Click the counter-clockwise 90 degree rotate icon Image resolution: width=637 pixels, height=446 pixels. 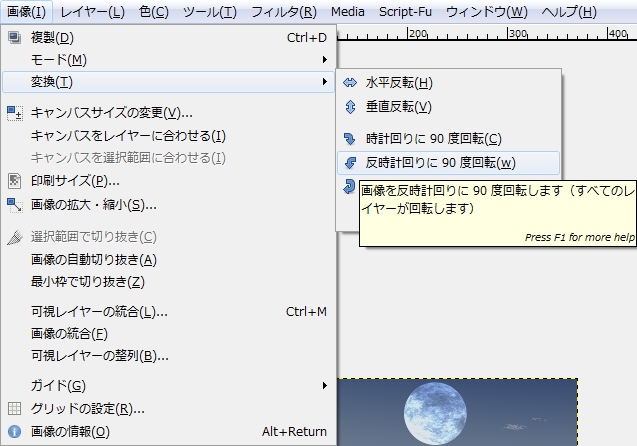tap(350, 163)
